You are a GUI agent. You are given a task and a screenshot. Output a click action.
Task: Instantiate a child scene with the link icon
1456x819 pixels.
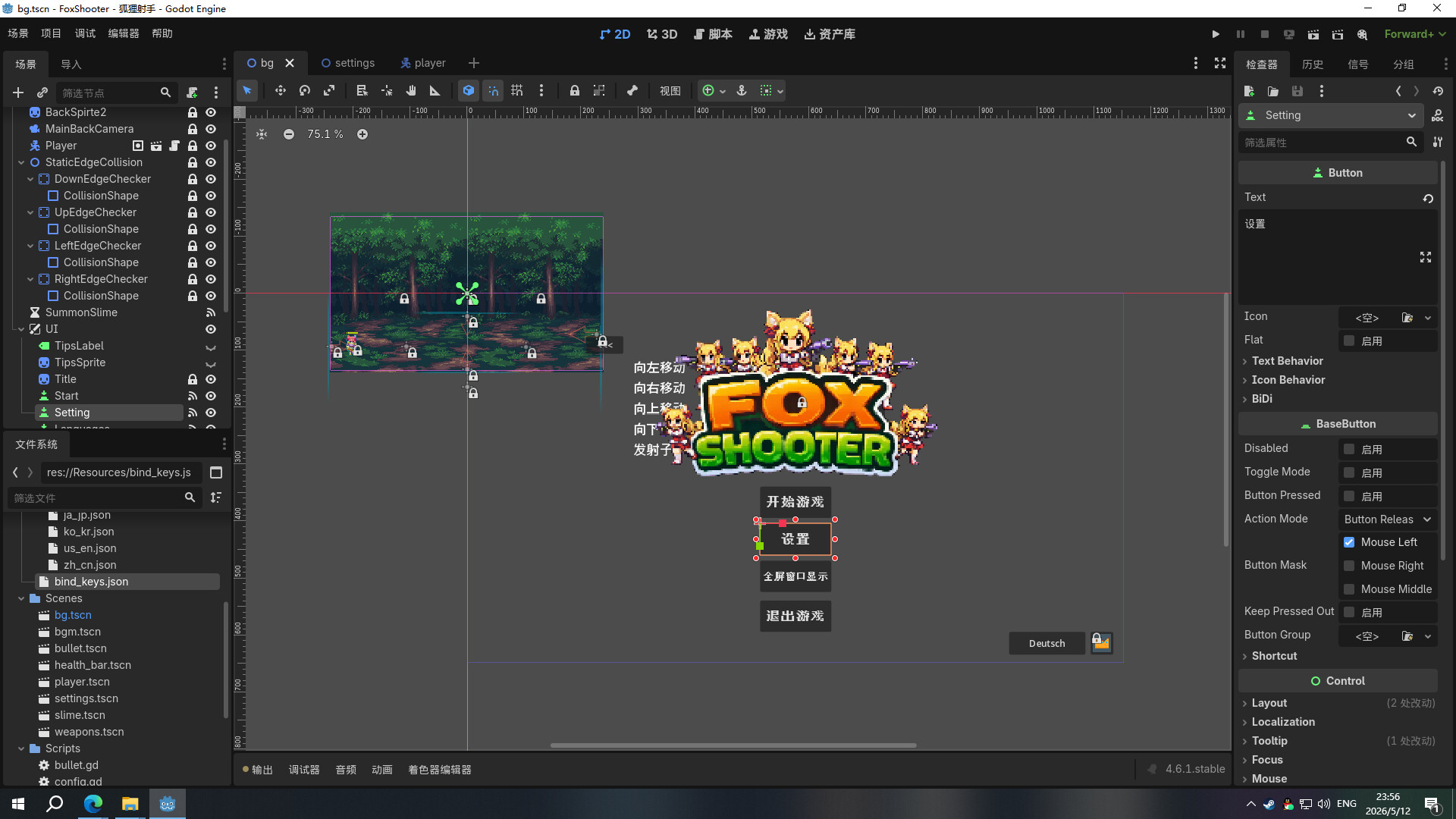click(42, 93)
